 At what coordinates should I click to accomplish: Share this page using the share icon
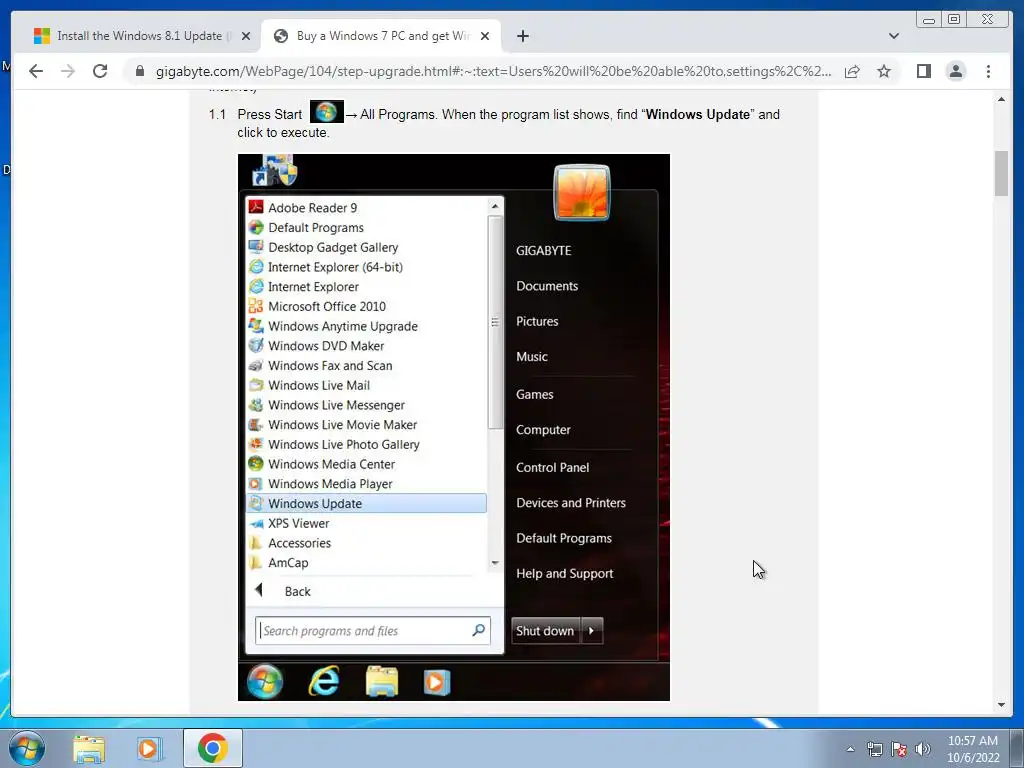[x=852, y=71]
